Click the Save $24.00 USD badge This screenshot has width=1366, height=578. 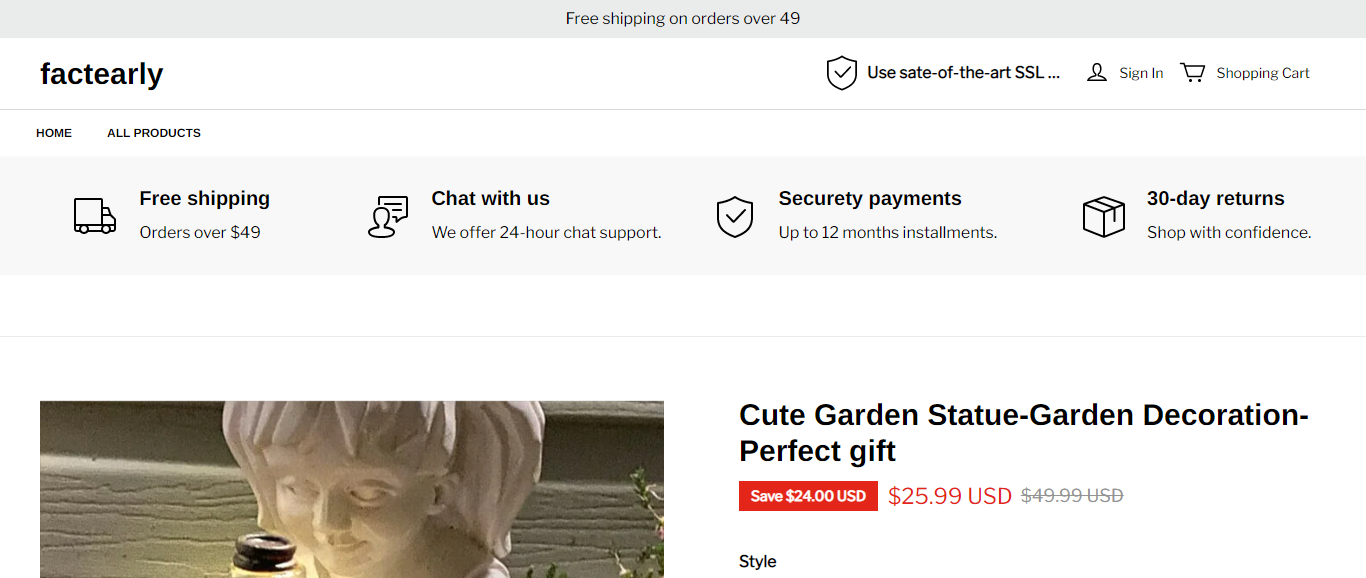[x=808, y=496]
